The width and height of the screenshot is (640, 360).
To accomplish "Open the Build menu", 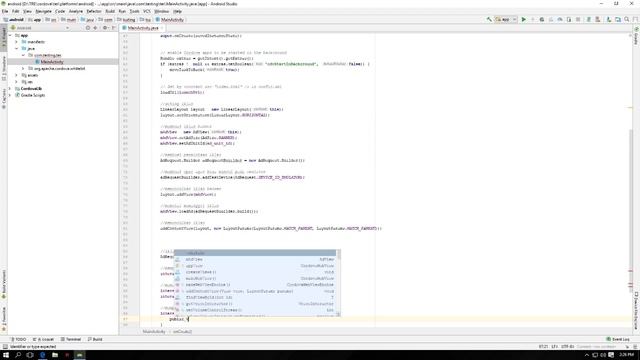I will point(110,11).
